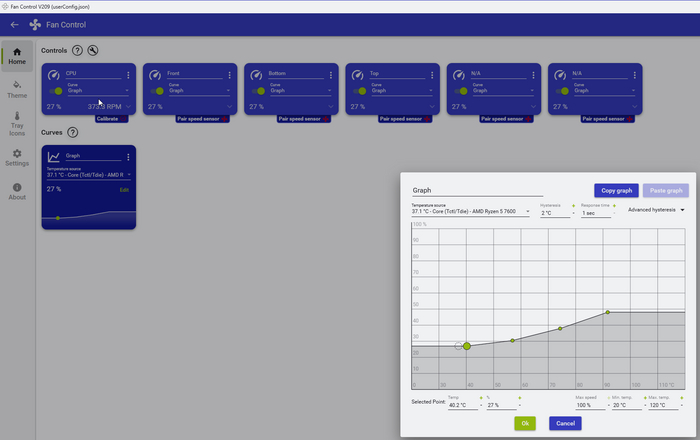Decrease Max. temp. with its minus stepper

[x=682, y=406]
